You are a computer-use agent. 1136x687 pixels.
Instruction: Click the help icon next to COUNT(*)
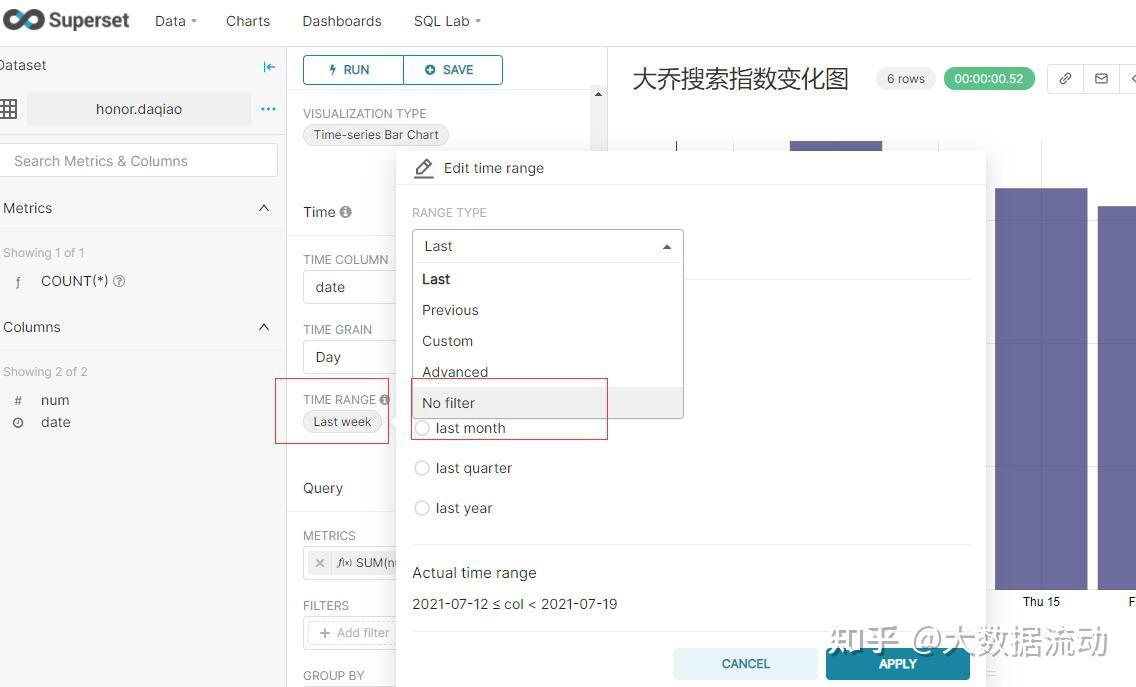pyautogui.click(x=119, y=280)
